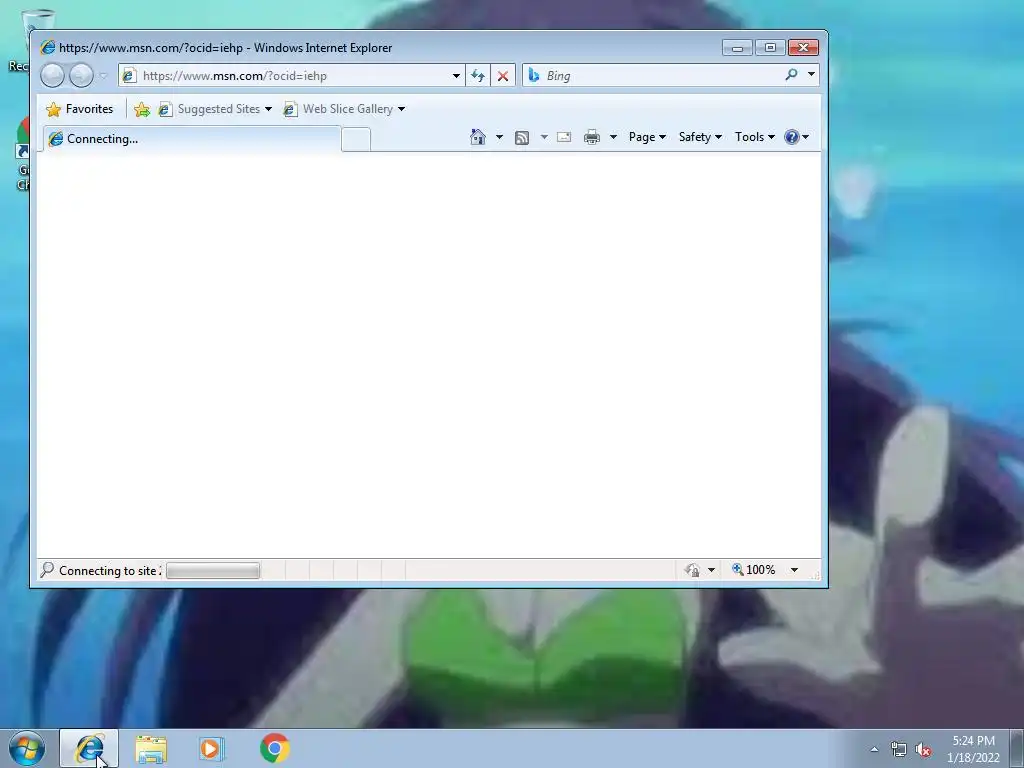1024x768 pixels.
Task: Click the security zone status icon
Action: [692, 570]
